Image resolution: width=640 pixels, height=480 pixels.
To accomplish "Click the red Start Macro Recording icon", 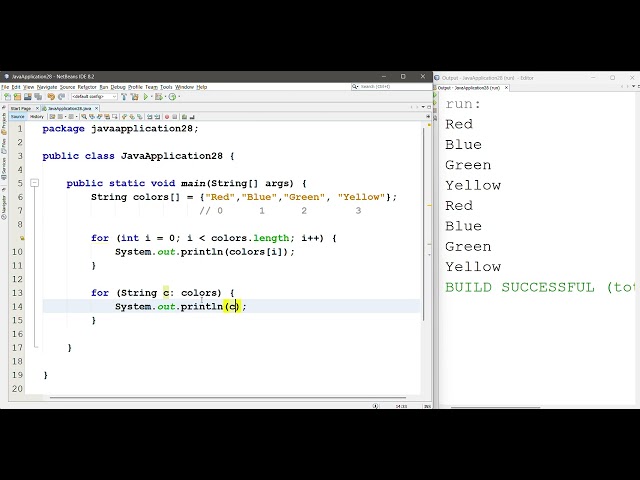I will click(167, 117).
